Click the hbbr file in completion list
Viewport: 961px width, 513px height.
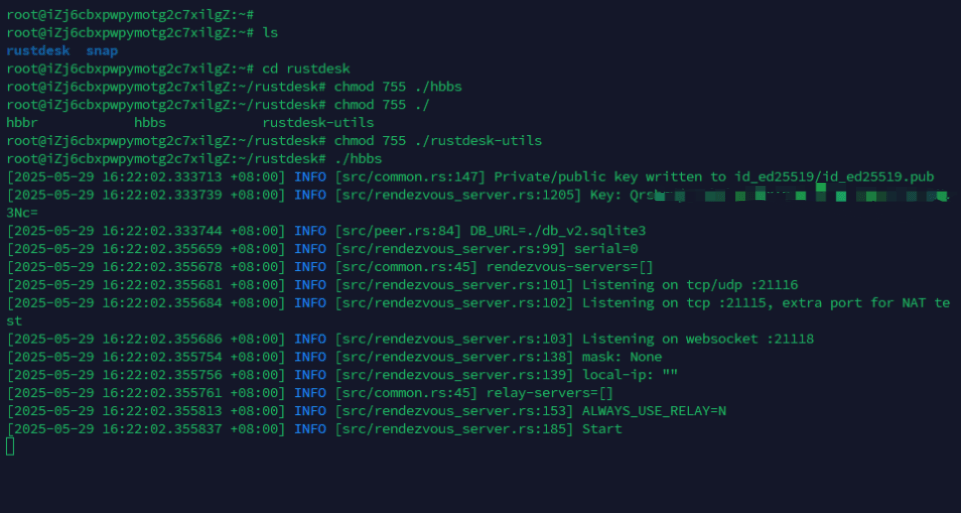(x=22, y=123)
